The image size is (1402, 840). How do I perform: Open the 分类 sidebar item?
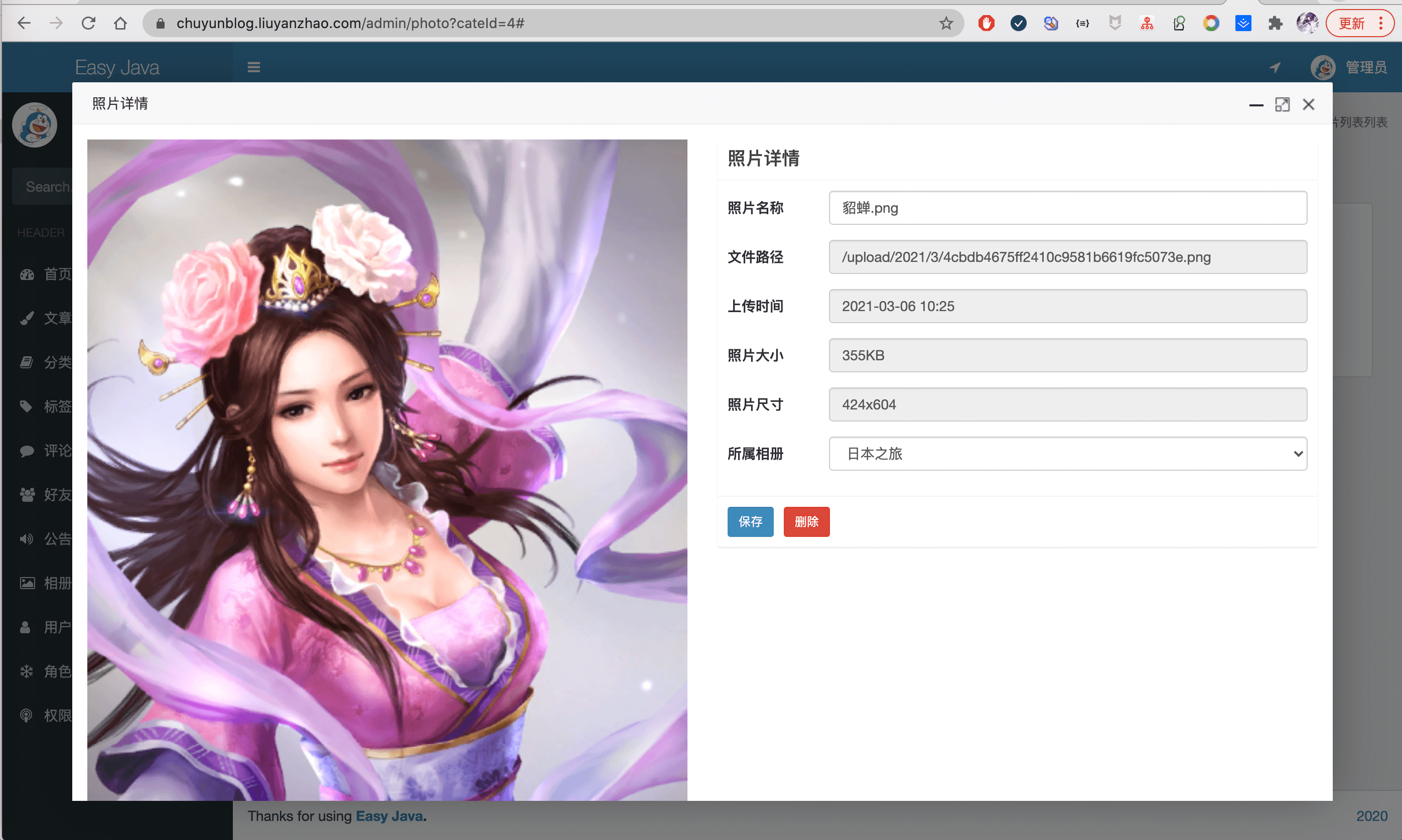[45, 363]
